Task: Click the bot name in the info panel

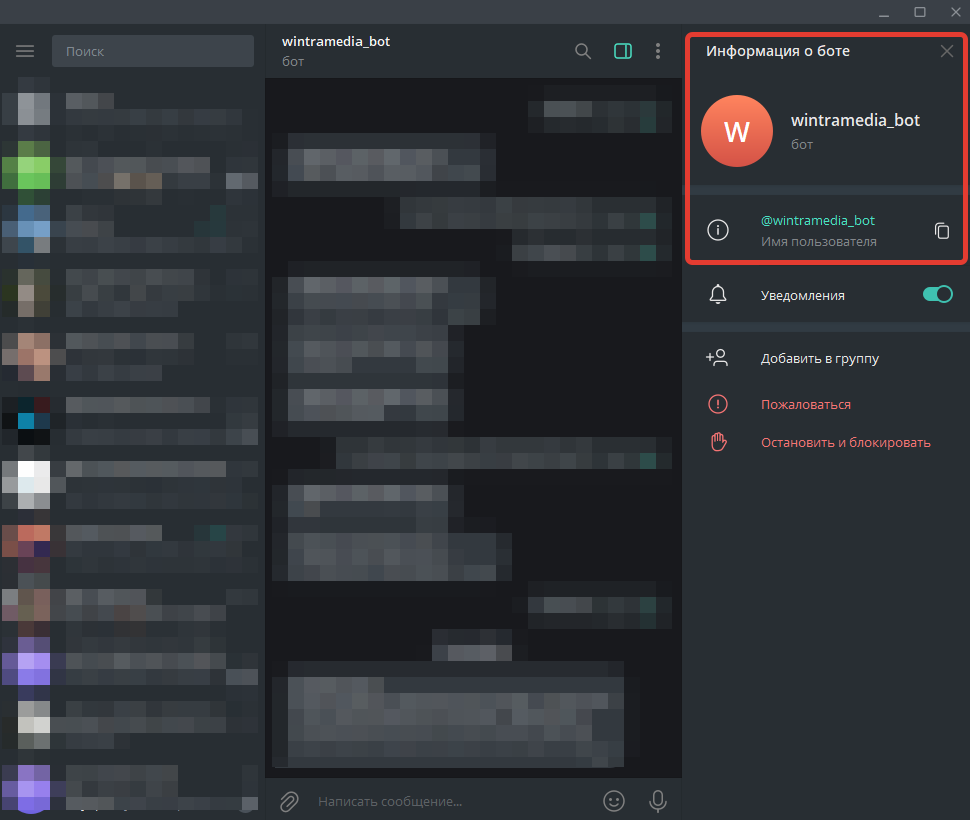Action: pyautogui.click(x=855, y=121)
